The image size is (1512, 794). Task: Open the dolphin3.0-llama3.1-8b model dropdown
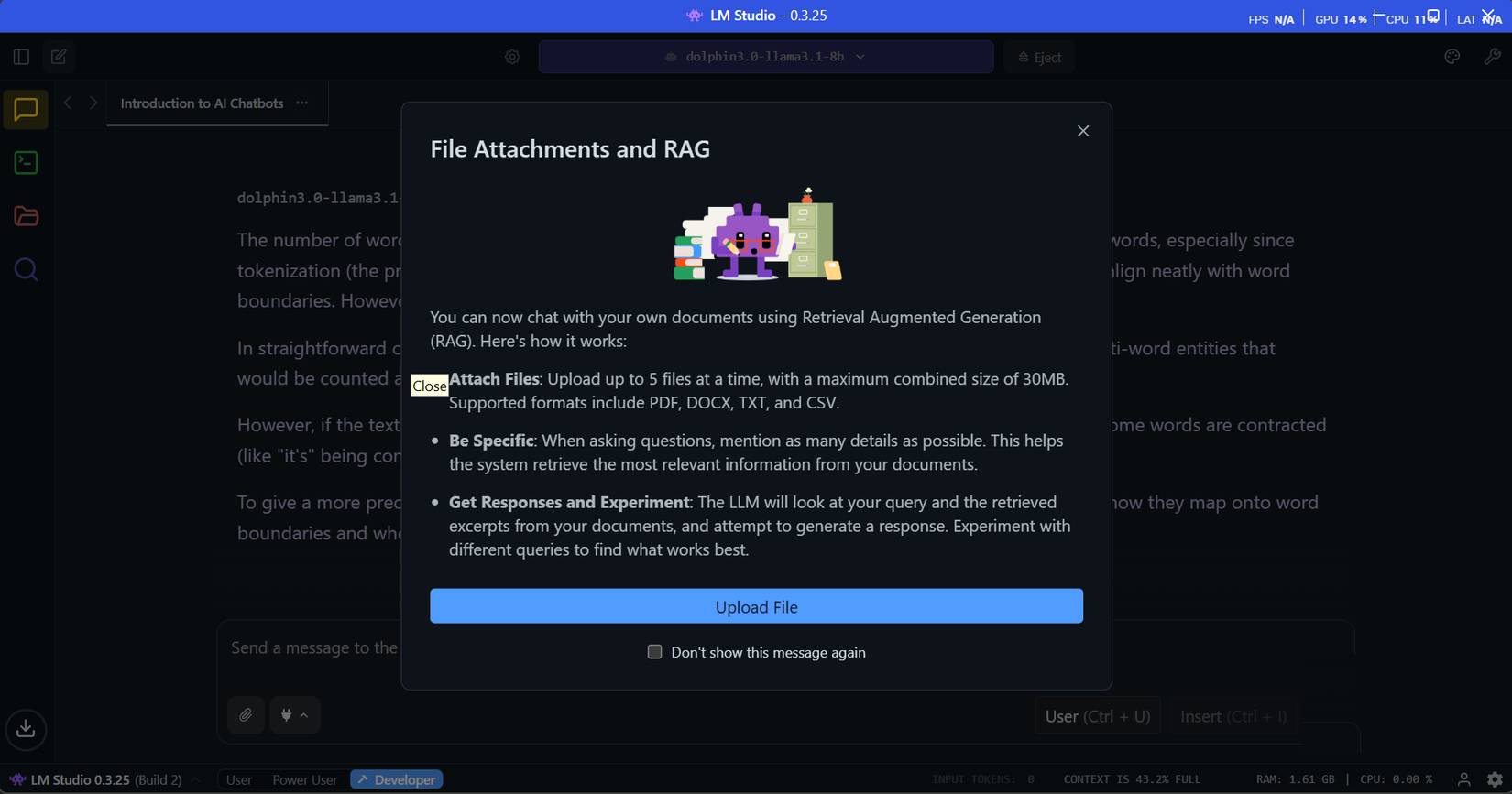[x=766, y=57]
